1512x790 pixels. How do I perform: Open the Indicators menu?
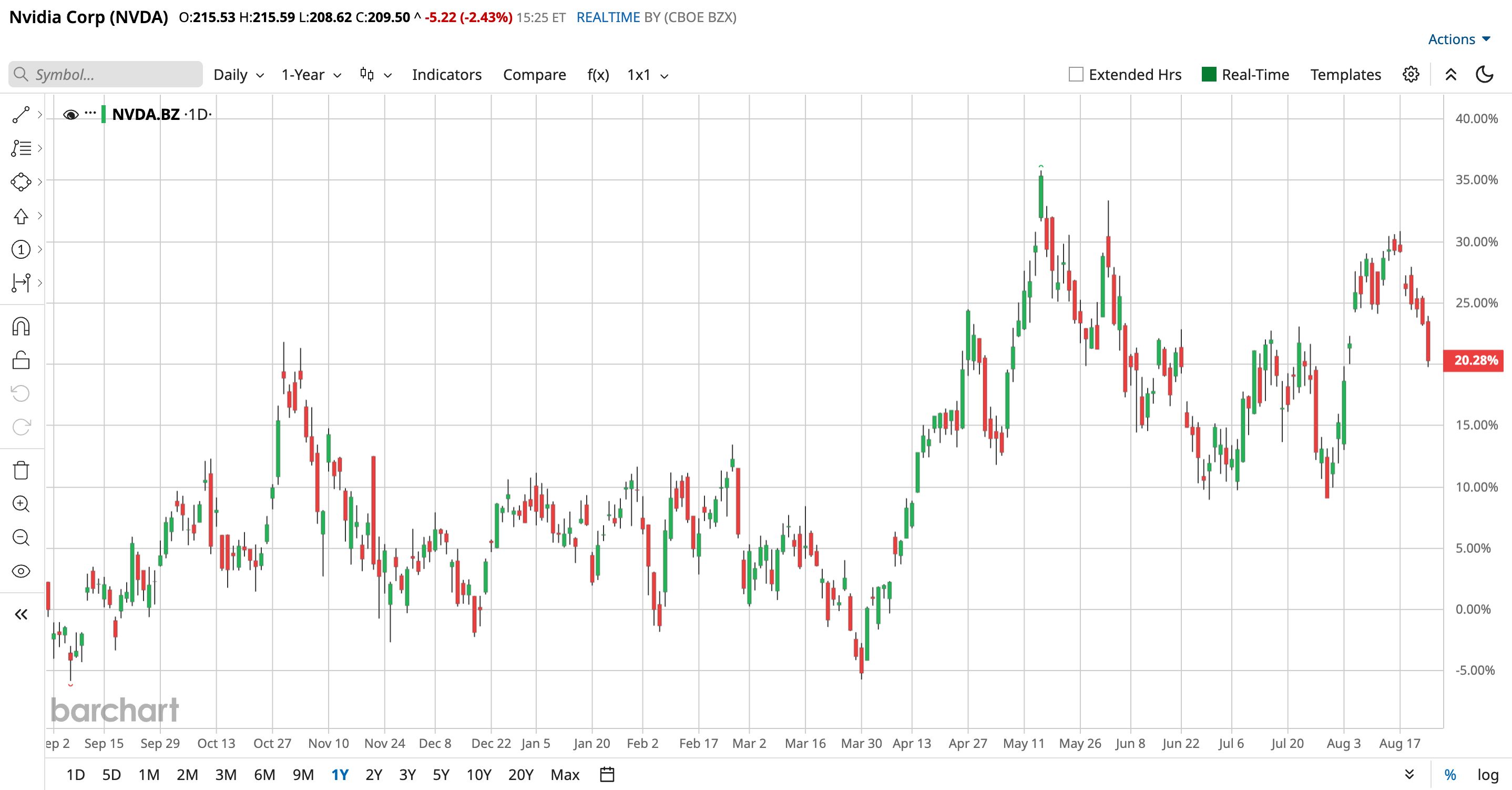(447, 75)
